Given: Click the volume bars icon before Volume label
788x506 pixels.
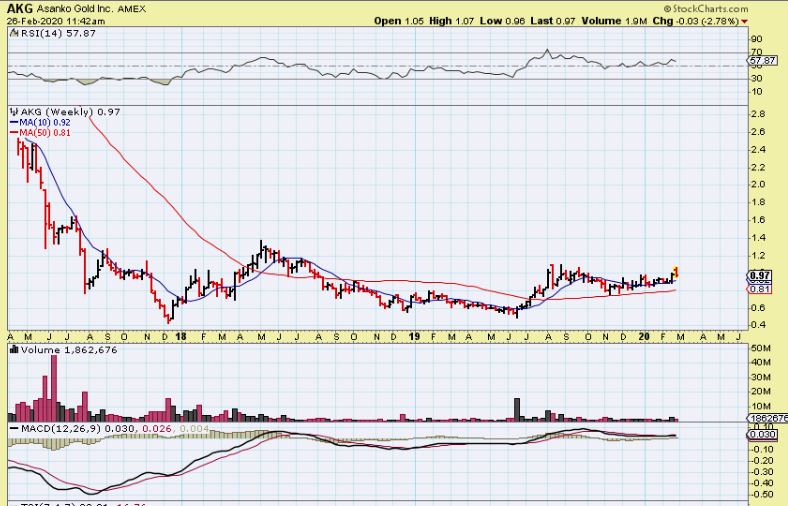Looking at the screenshot, I should 14,349.
